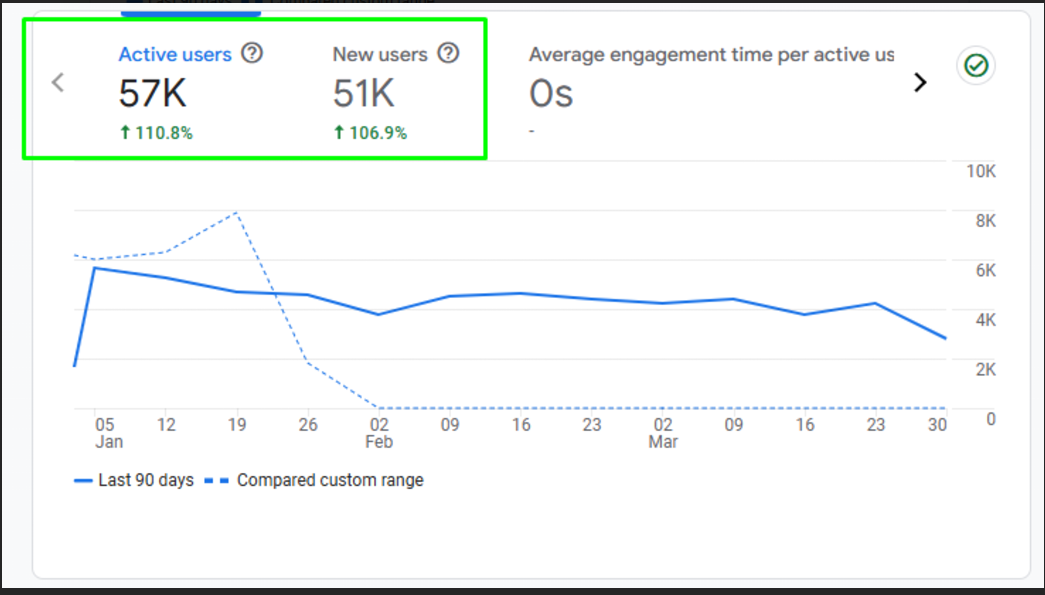Toggle the Last 90 days legend text
Screen dimensions: 1045x595
(145, 480)
